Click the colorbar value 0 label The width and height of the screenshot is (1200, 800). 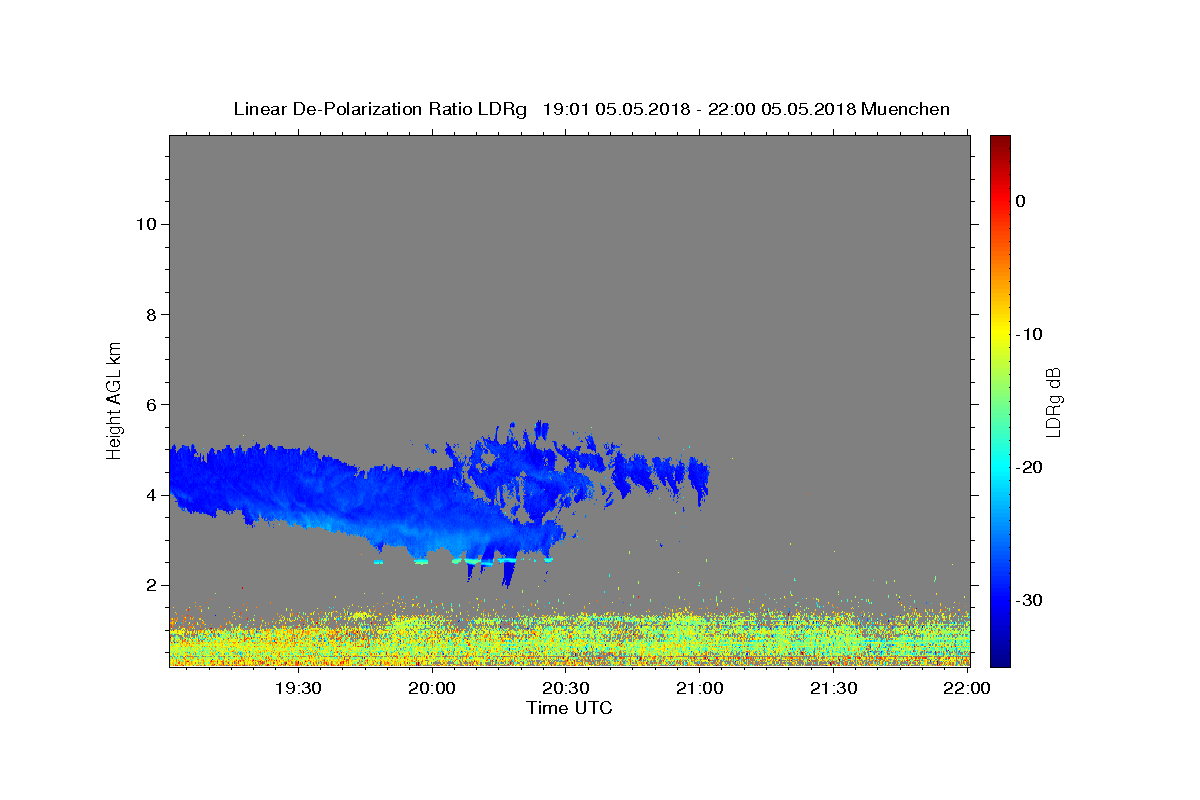(x=1021, y=201)
